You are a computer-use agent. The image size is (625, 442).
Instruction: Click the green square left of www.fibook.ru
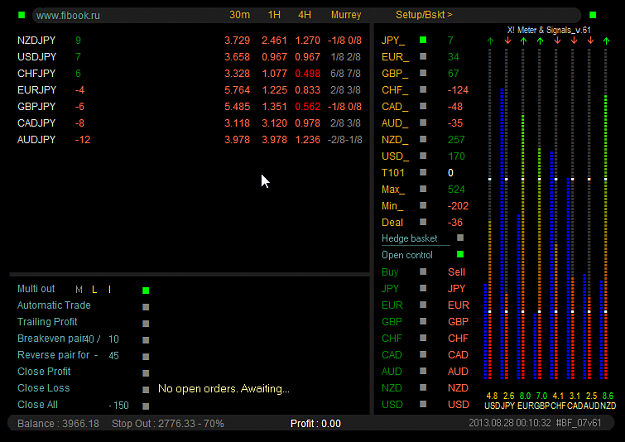pos(22,15)
